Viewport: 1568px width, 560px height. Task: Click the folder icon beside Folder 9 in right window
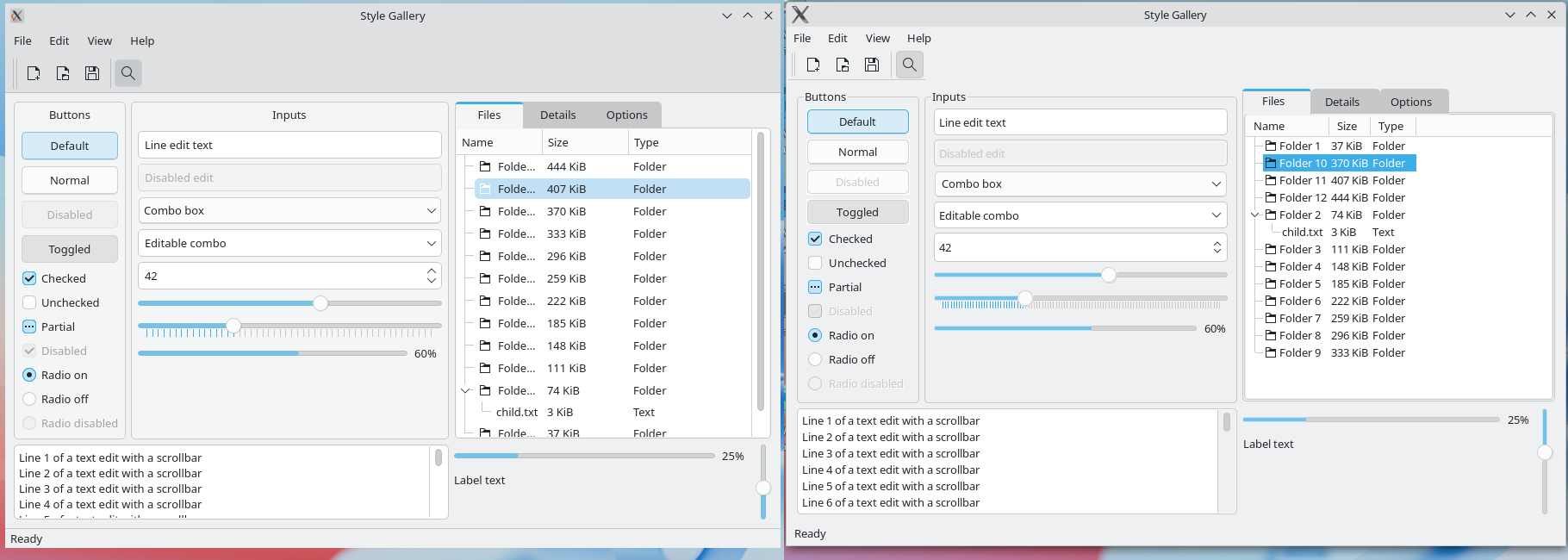[x=1271, y=353]
